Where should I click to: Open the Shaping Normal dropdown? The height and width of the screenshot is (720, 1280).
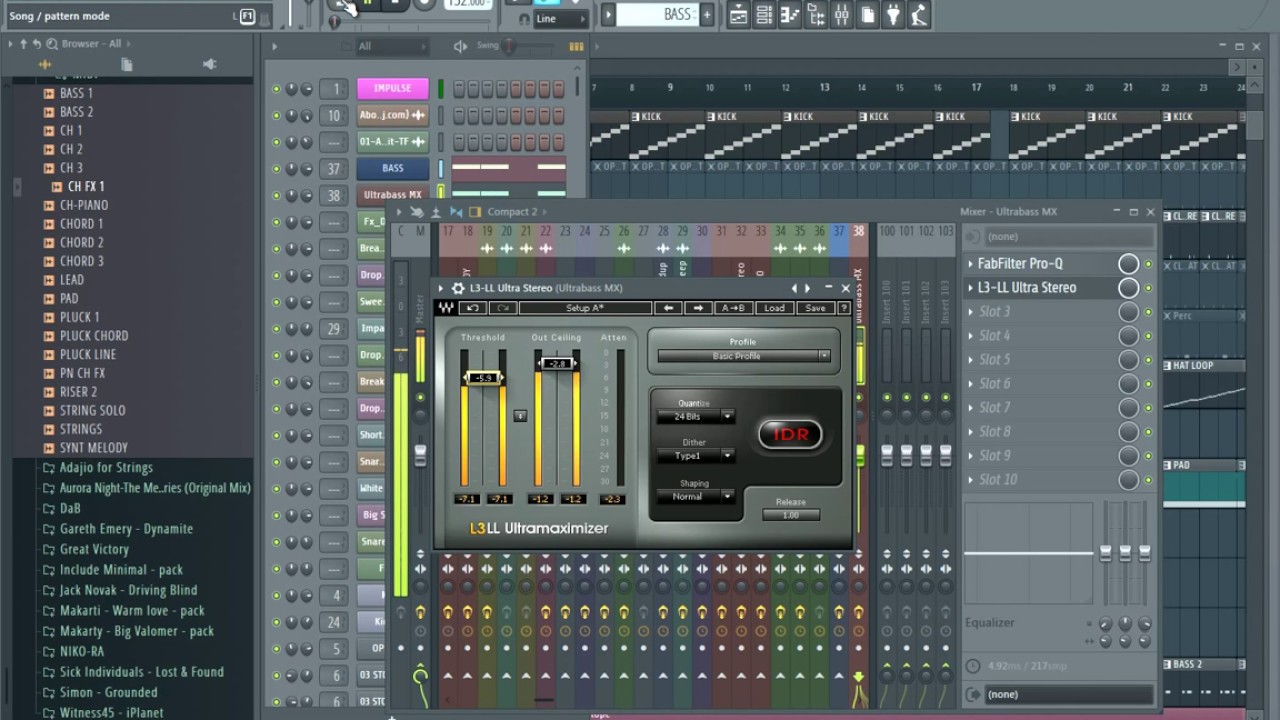[x=696, y=496]
